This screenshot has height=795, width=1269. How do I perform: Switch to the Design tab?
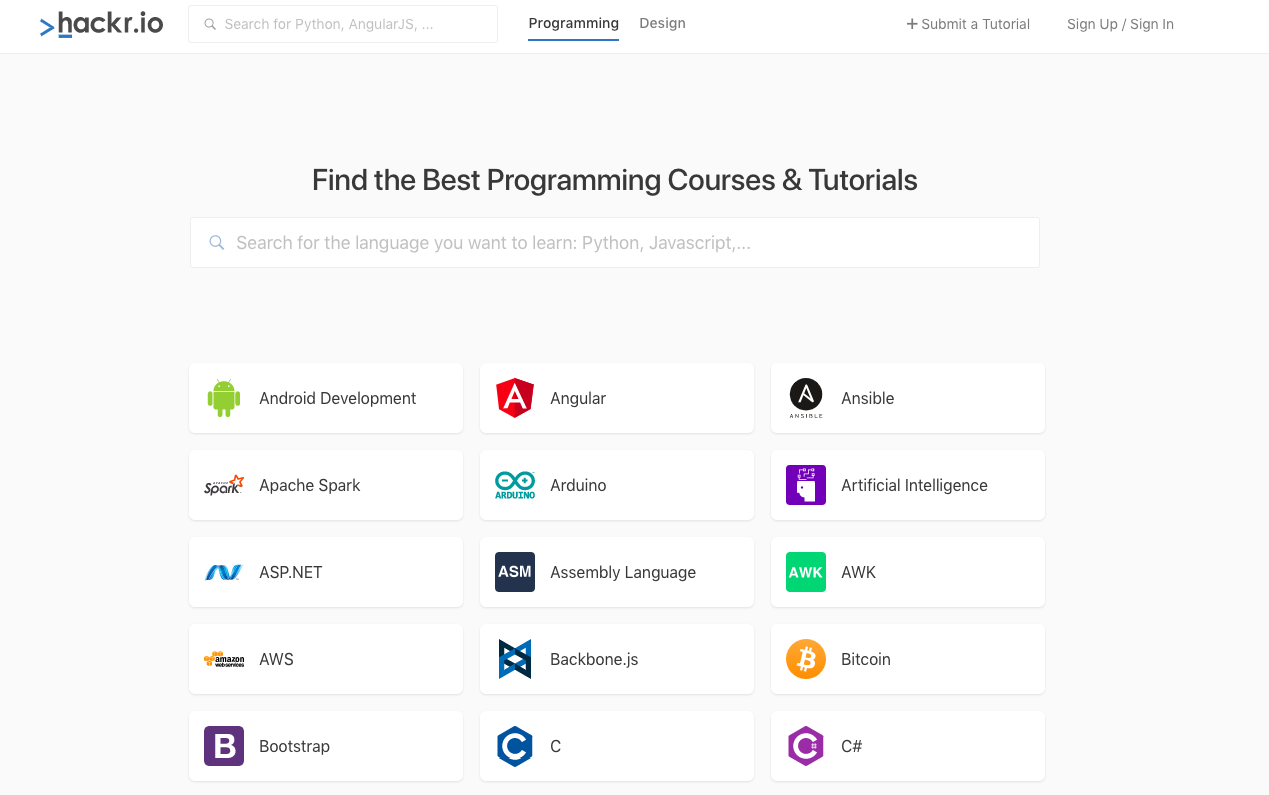point(662,23)
